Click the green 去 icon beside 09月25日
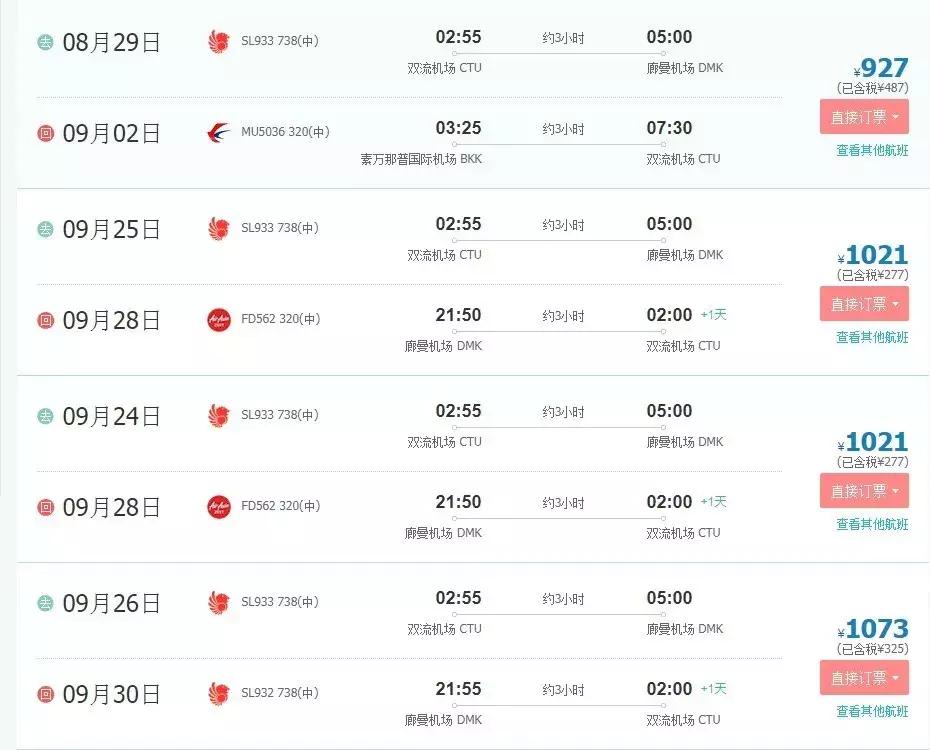This screenshot has height=750, width=930. click(x=45, y=229)
